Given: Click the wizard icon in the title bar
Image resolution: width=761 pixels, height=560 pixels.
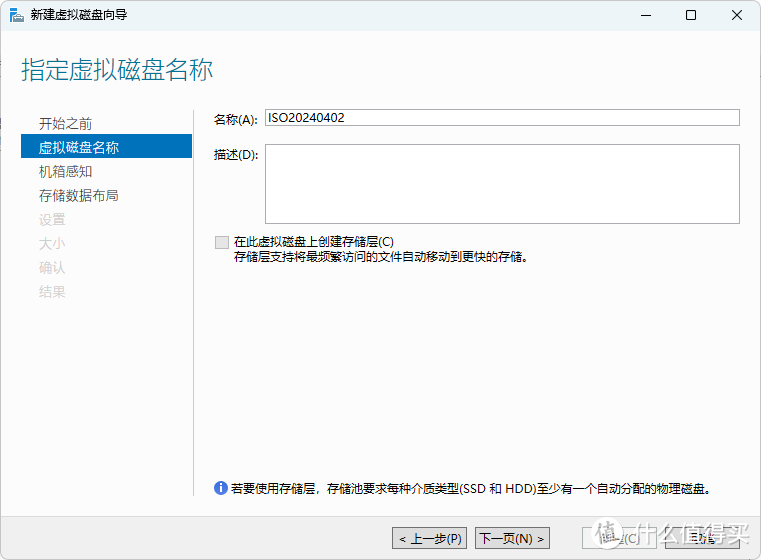Looking at the screenshot, I should (17, 15).
